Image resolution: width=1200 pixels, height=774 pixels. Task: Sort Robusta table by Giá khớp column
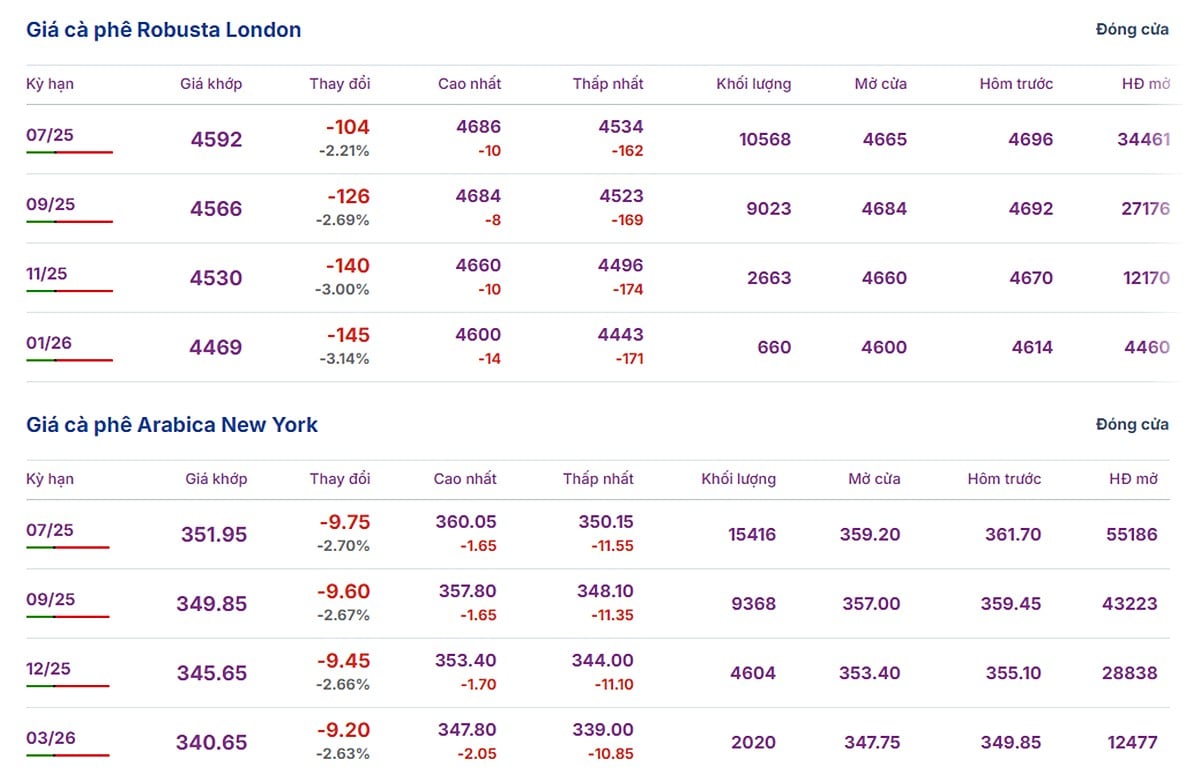[x=211, y=84]
